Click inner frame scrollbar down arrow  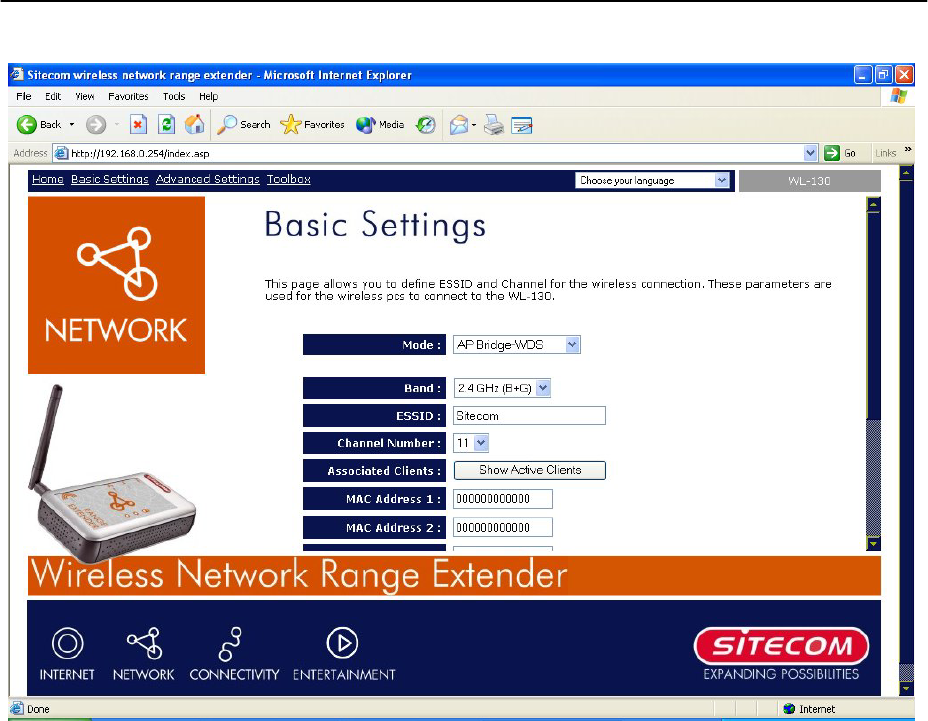click(873, 543)
